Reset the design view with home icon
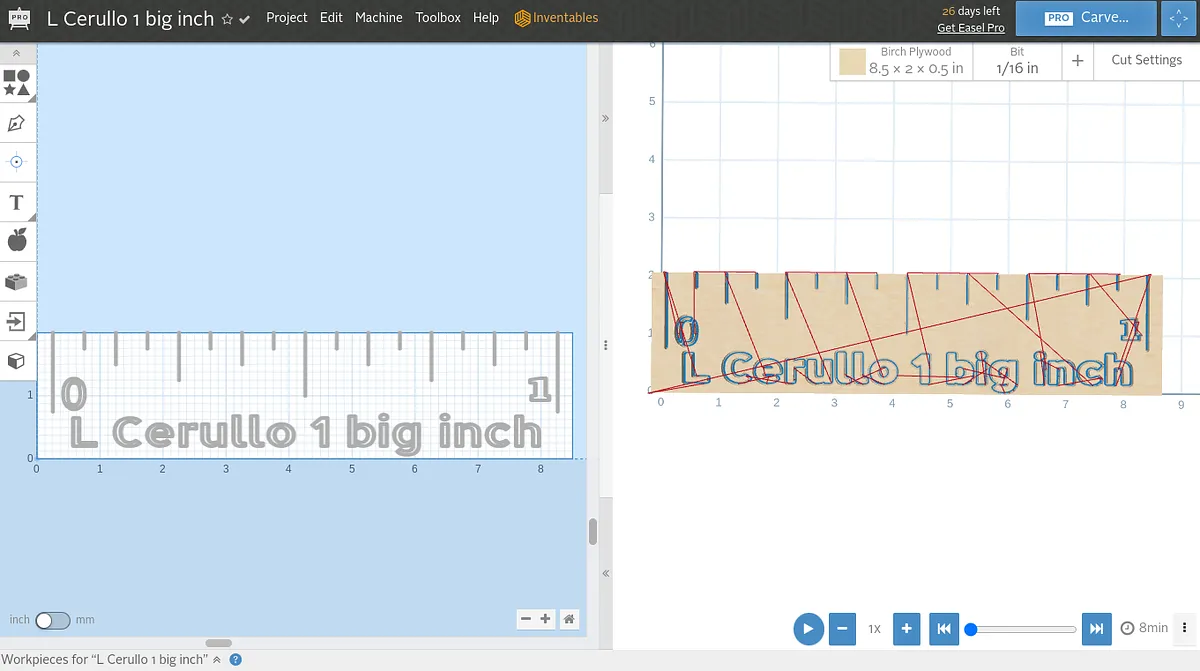Screen dimensions: 1200x671 569,619
